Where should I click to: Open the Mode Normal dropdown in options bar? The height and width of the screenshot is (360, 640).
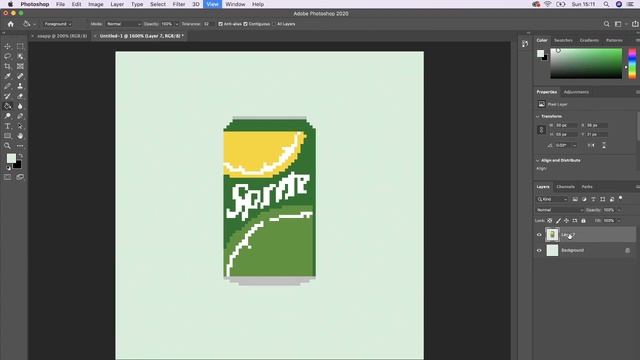(123, 24)
